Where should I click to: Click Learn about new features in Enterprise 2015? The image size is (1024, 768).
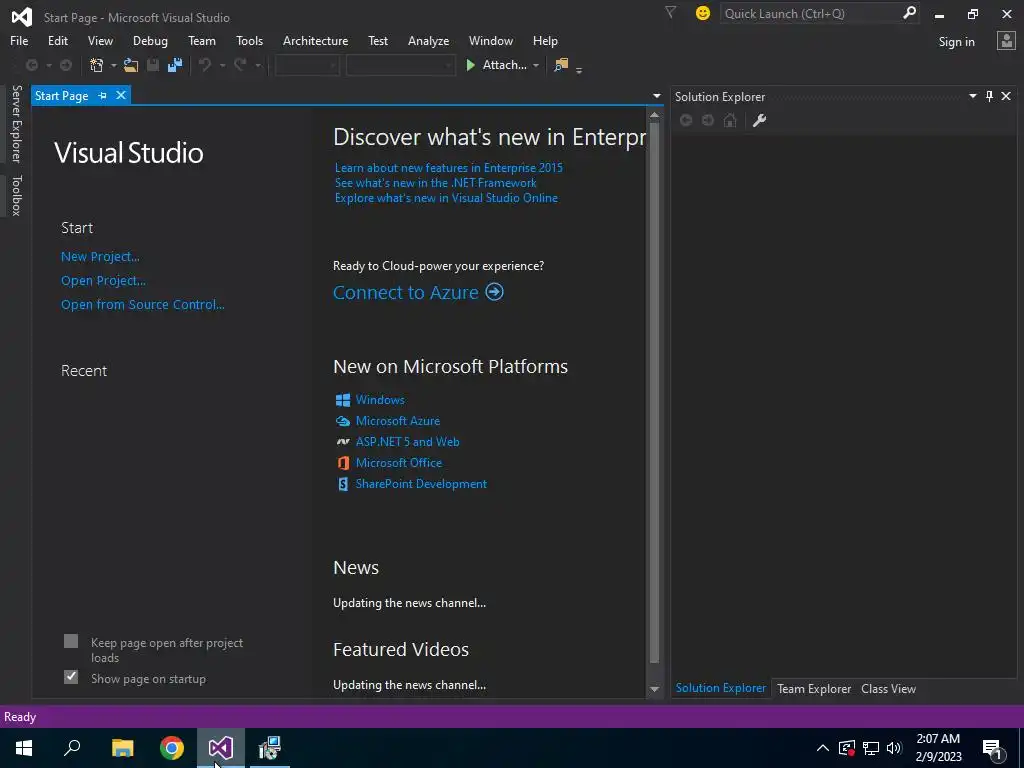449,167
